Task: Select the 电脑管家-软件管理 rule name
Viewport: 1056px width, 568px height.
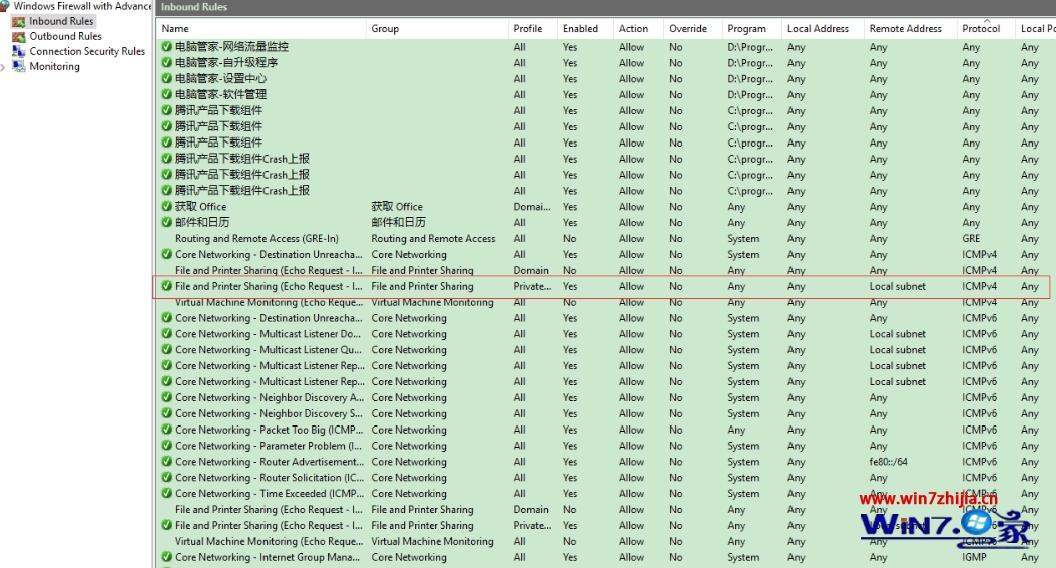Action: point(221,94)
